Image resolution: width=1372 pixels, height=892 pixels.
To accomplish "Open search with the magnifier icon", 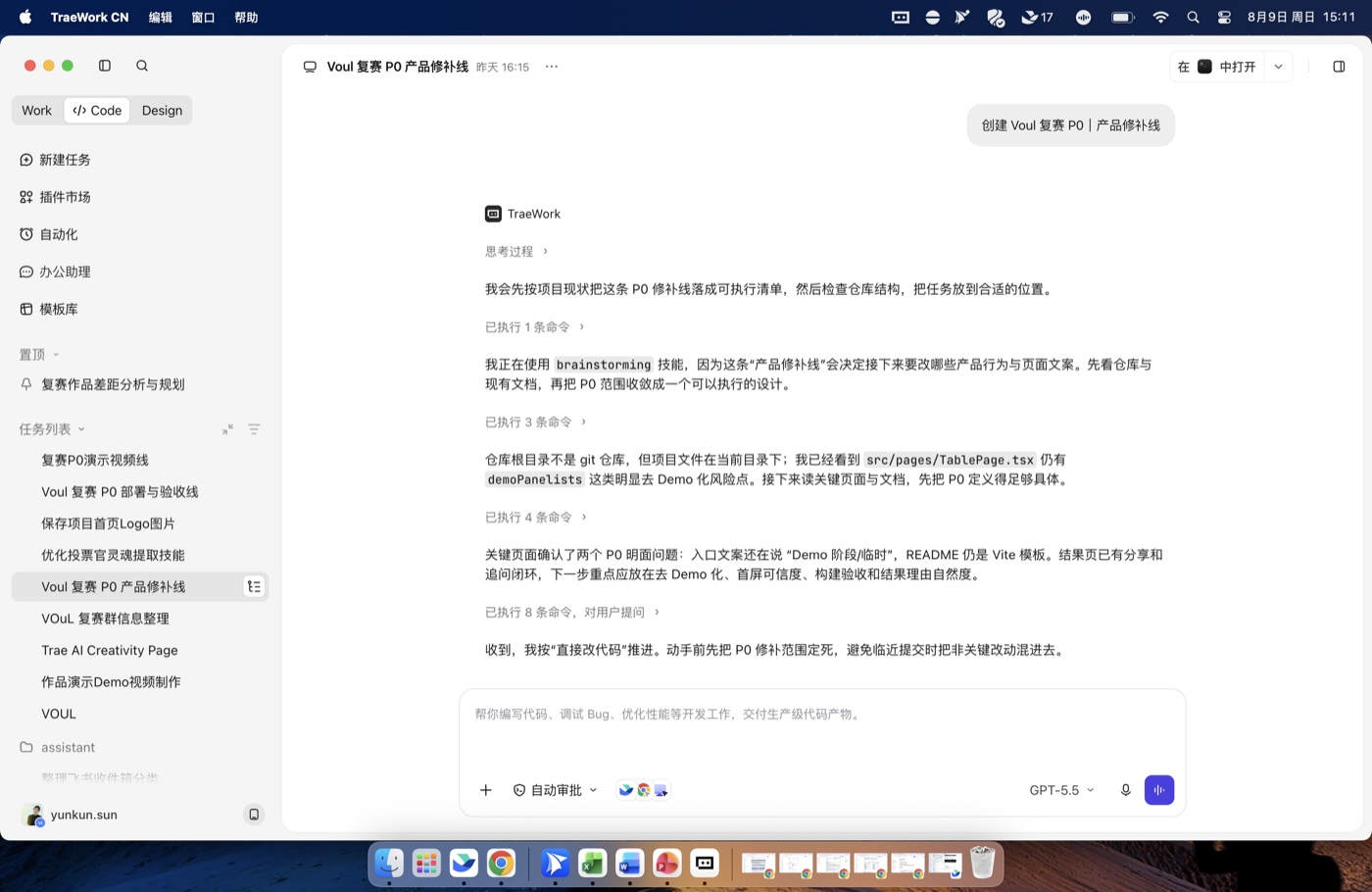I will tap(142, 66).
